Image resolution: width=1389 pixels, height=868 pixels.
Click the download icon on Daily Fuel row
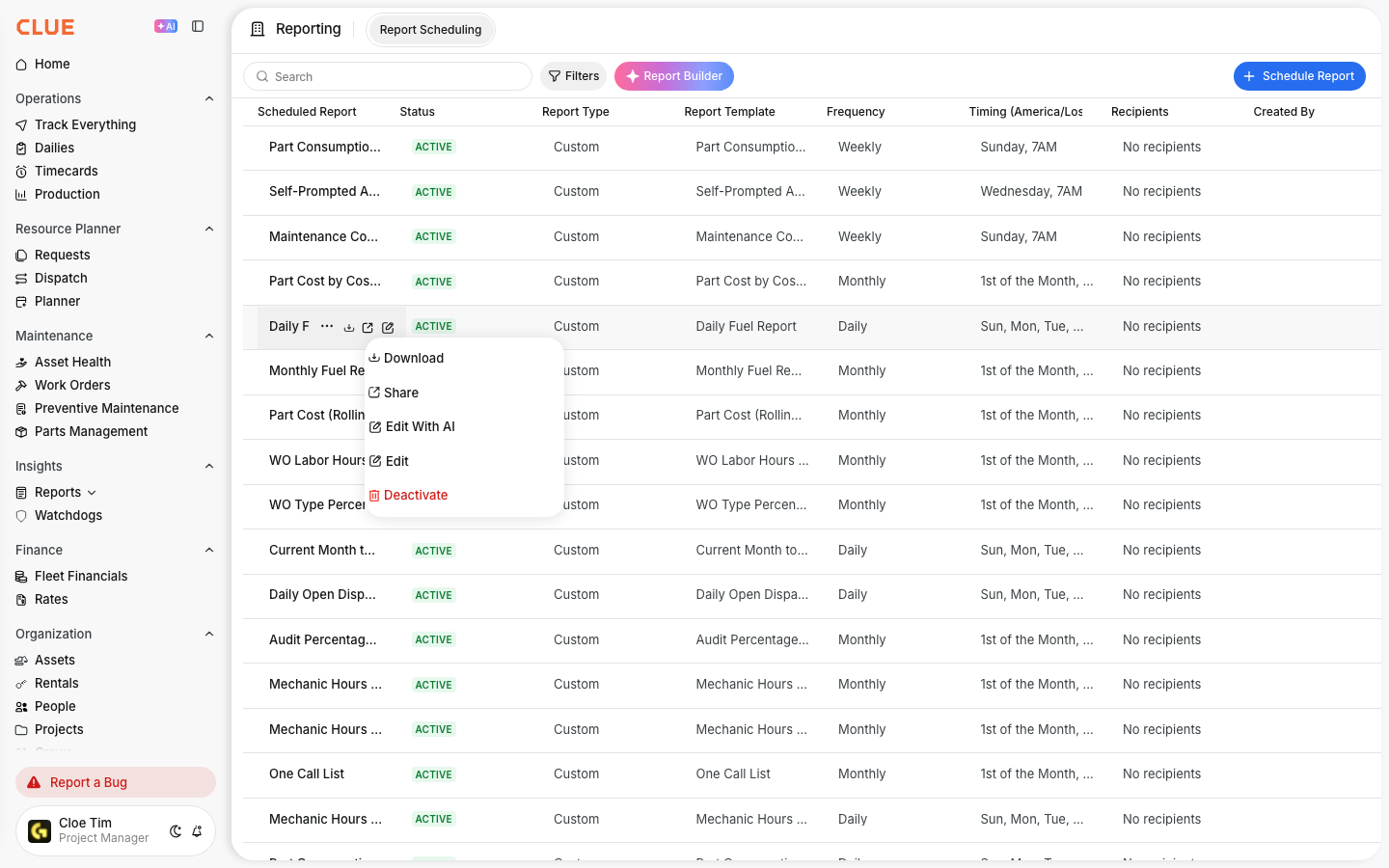[x=349, y=327]
